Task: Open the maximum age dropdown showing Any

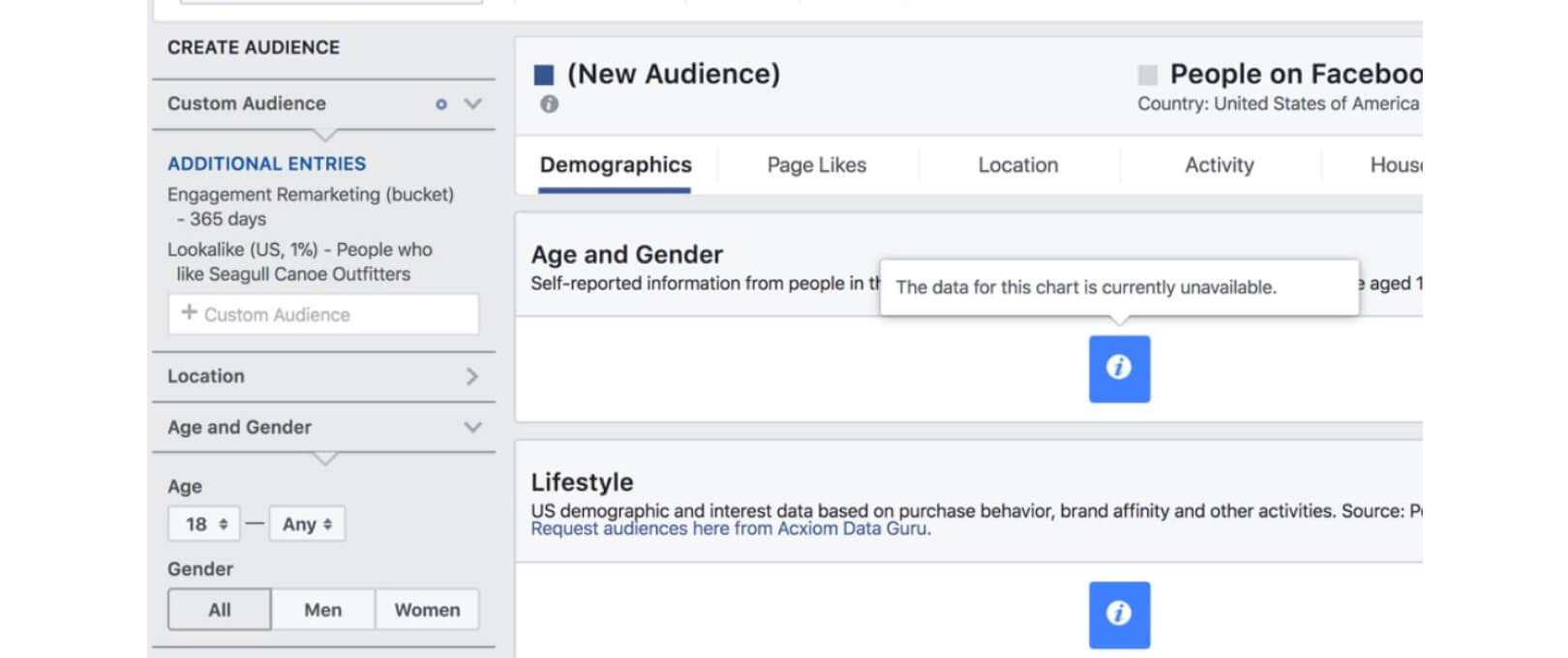Action: click(x=307, y=523)
